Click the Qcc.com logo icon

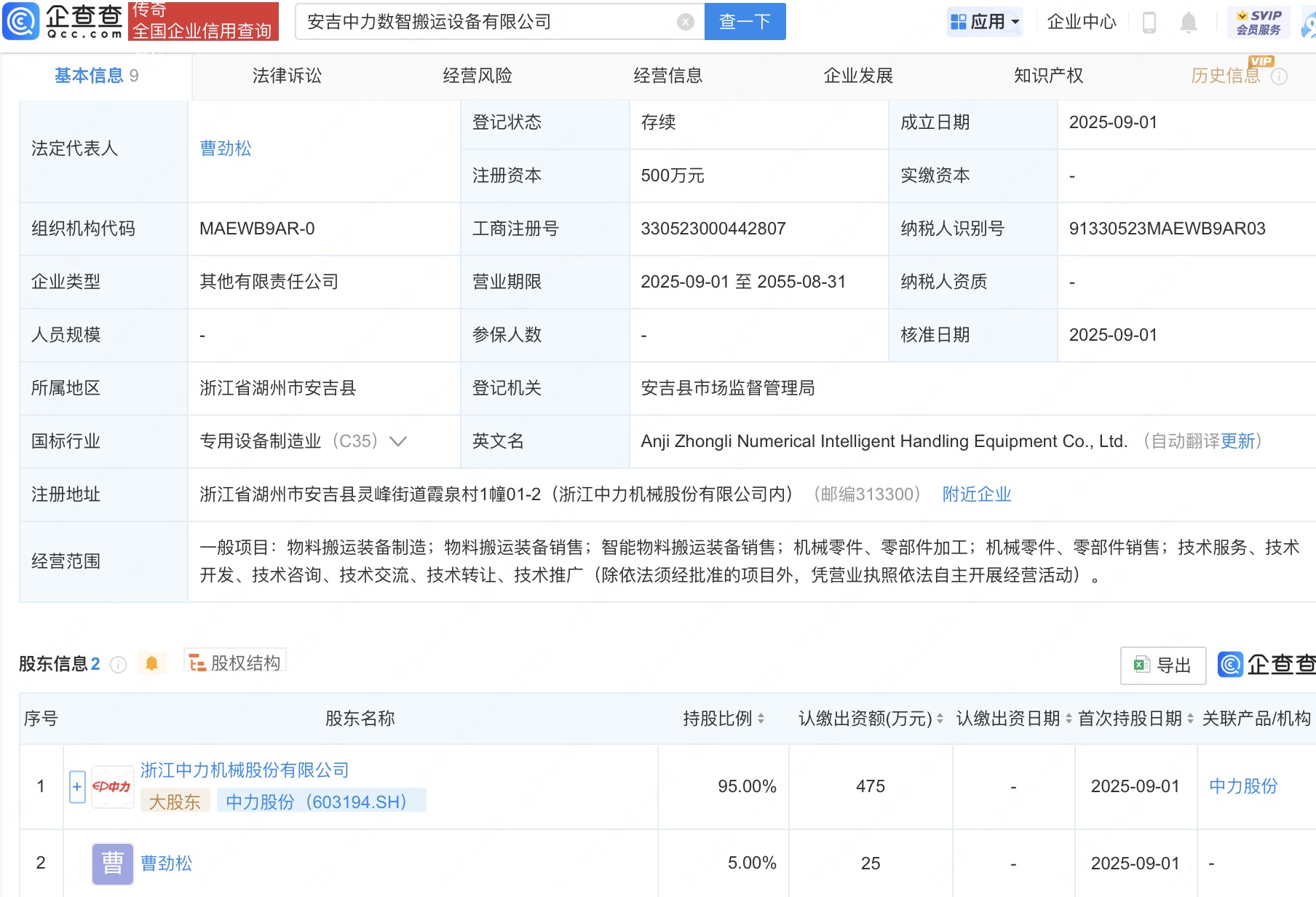[22, 21]
